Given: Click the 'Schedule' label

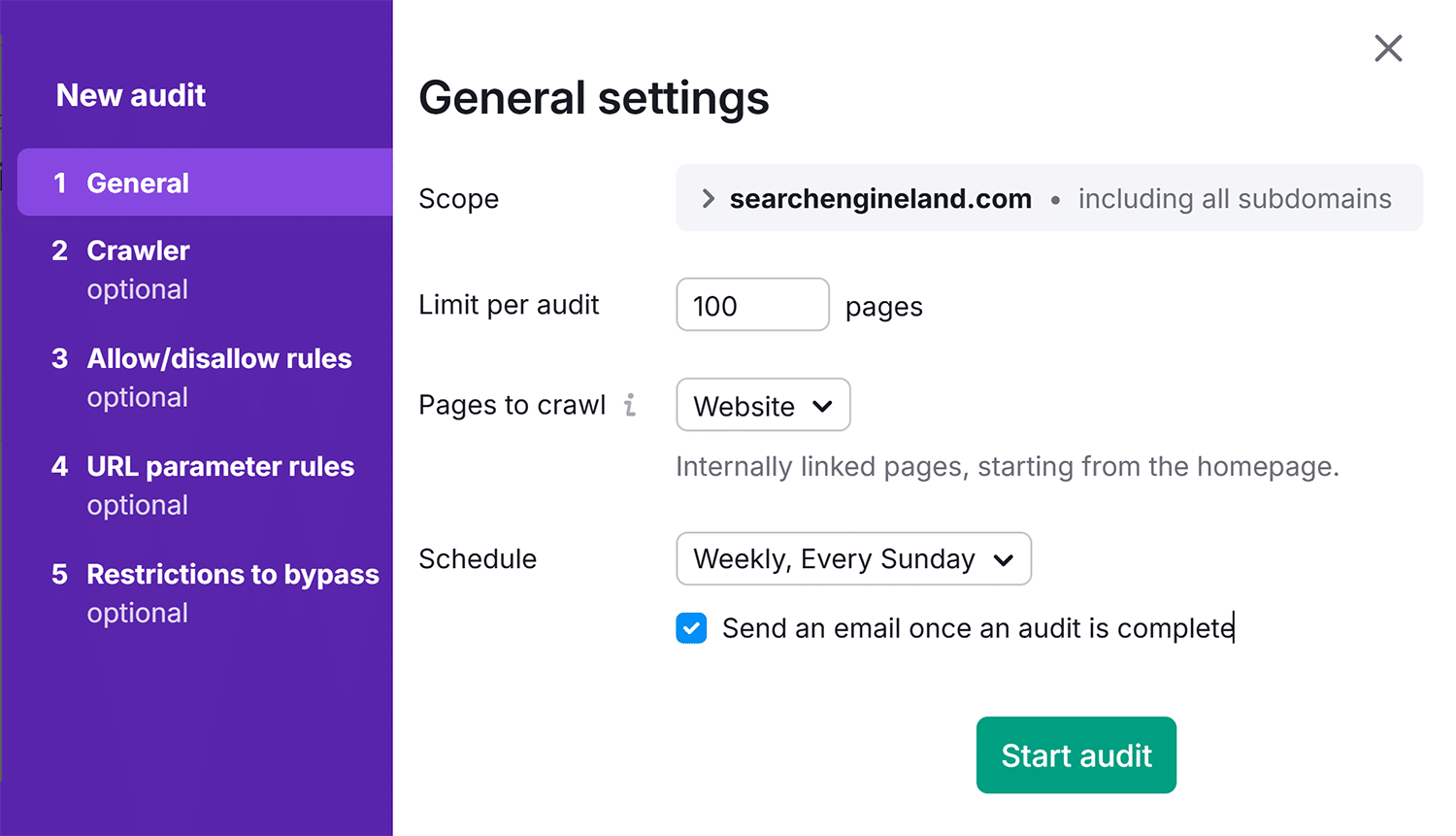Looking at the screenshot, I should pyautogui.click(x=478, y=559).
